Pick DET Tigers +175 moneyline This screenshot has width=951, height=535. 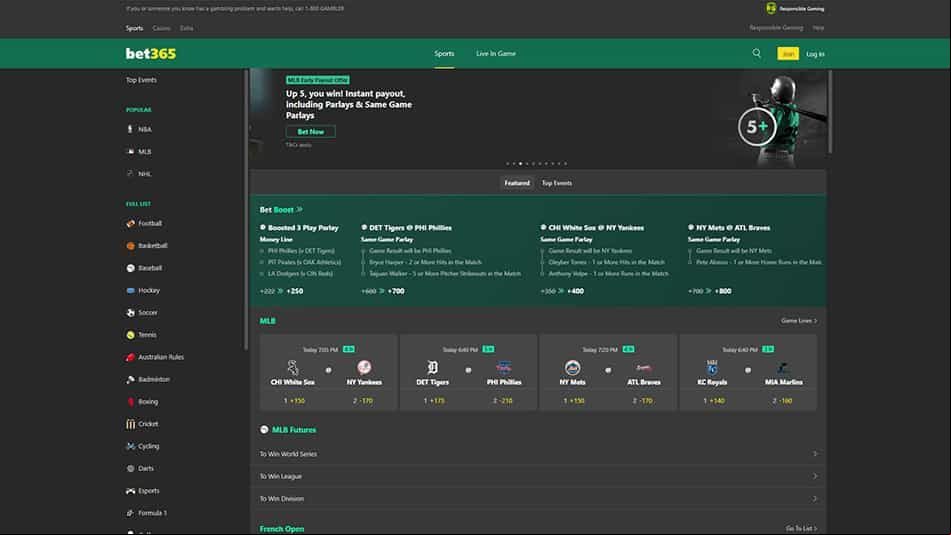tap(434, 401)
